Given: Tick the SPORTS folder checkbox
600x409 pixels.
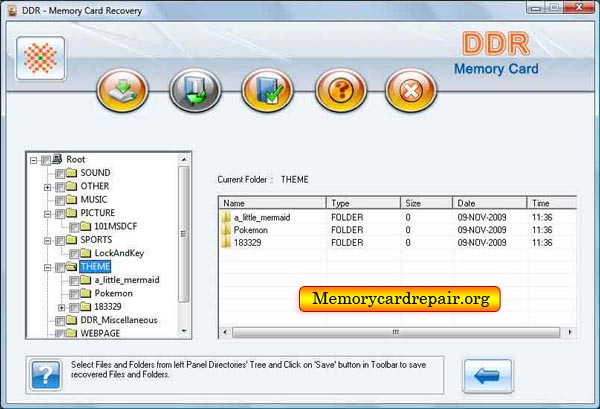Looking at the screenshot, I should tap(60, 241).
